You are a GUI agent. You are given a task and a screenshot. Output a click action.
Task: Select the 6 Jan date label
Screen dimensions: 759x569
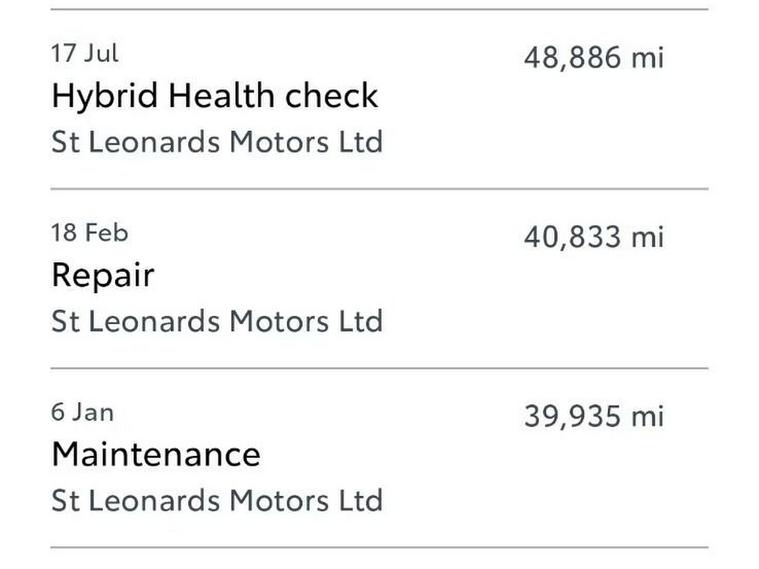click(x=82, y=412)
